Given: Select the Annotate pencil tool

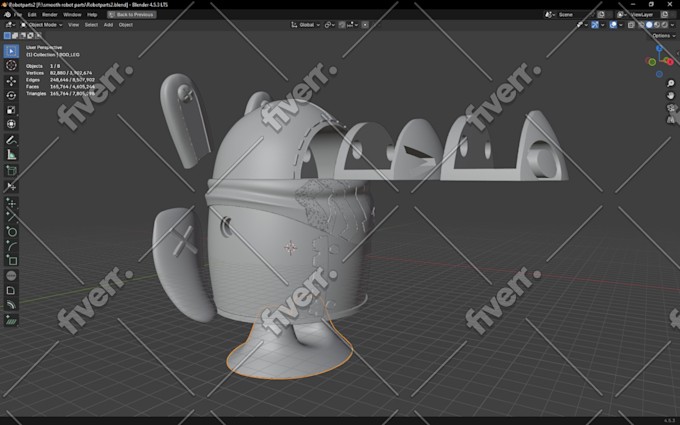Looking at the screenshot, I should (x=11, y=140).
